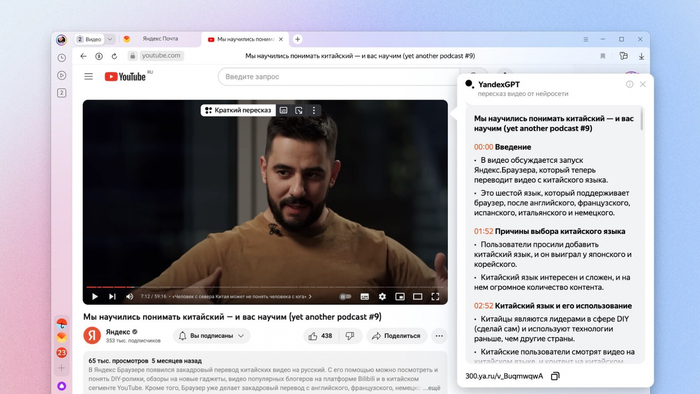Viewport: 700px width, 394px height.
Task: Open browser downloads arrow icon
Action: [x=641, y=56]
